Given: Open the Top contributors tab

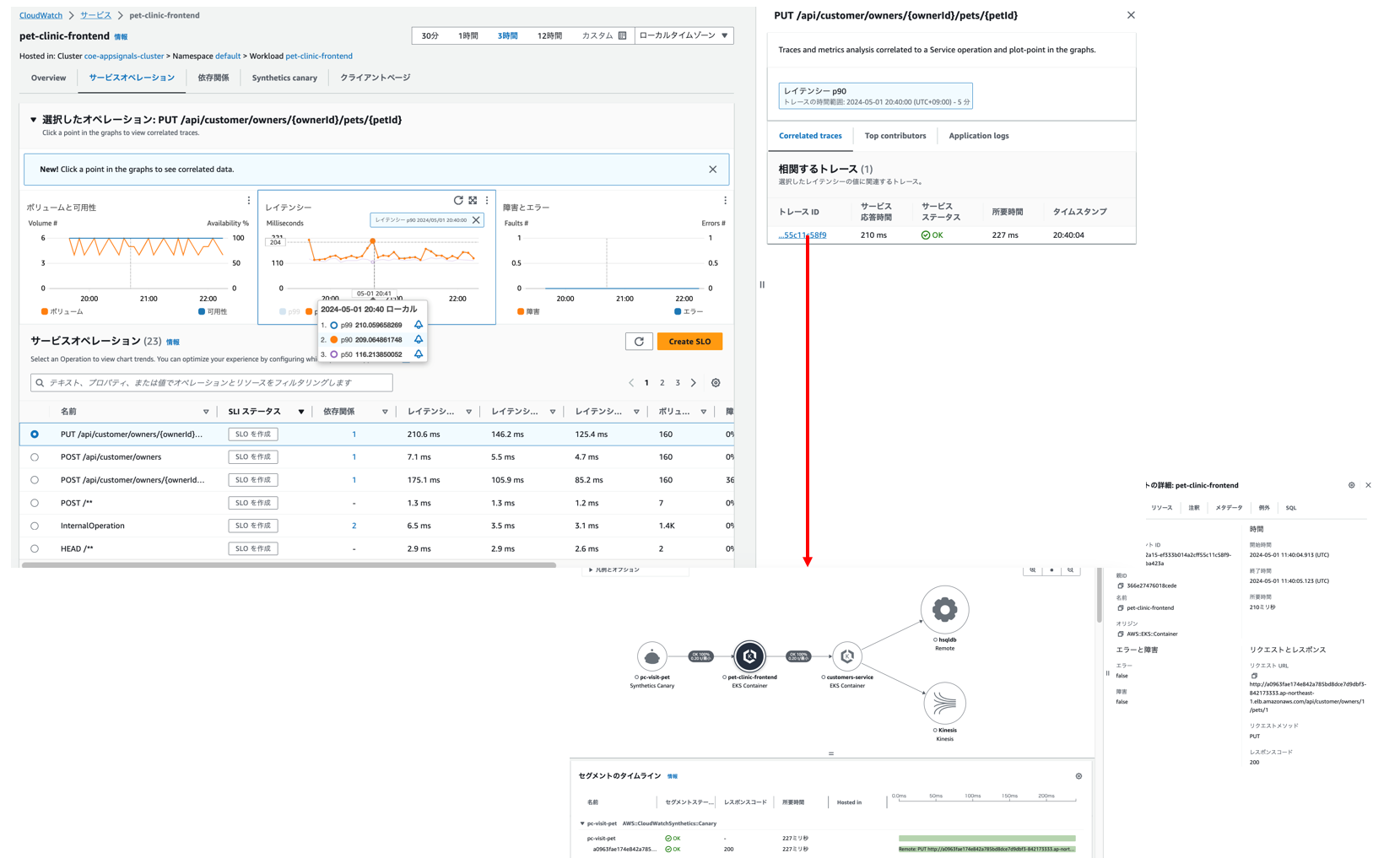Looking at the screenshot, I should click(895, 136).
